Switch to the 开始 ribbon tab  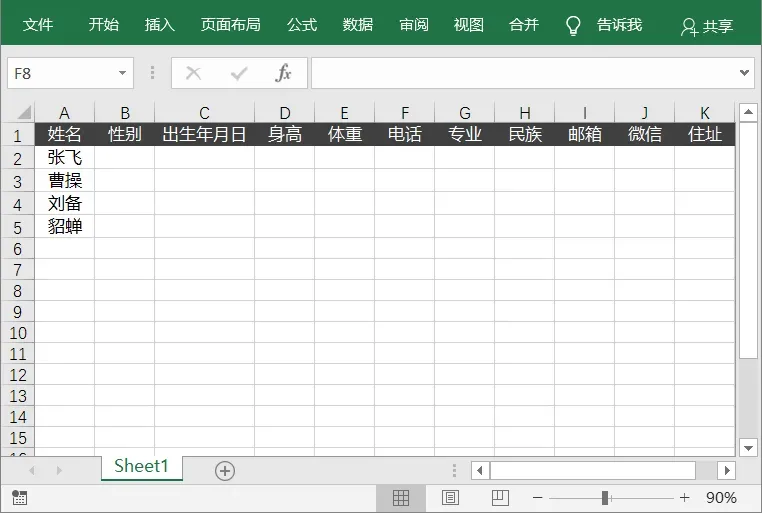click(104, 25)
